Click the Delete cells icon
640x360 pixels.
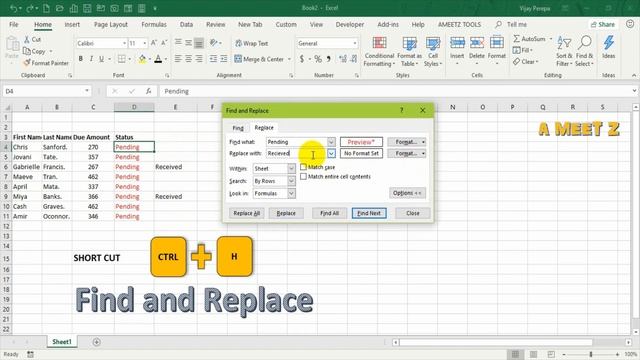click(477, 43)
